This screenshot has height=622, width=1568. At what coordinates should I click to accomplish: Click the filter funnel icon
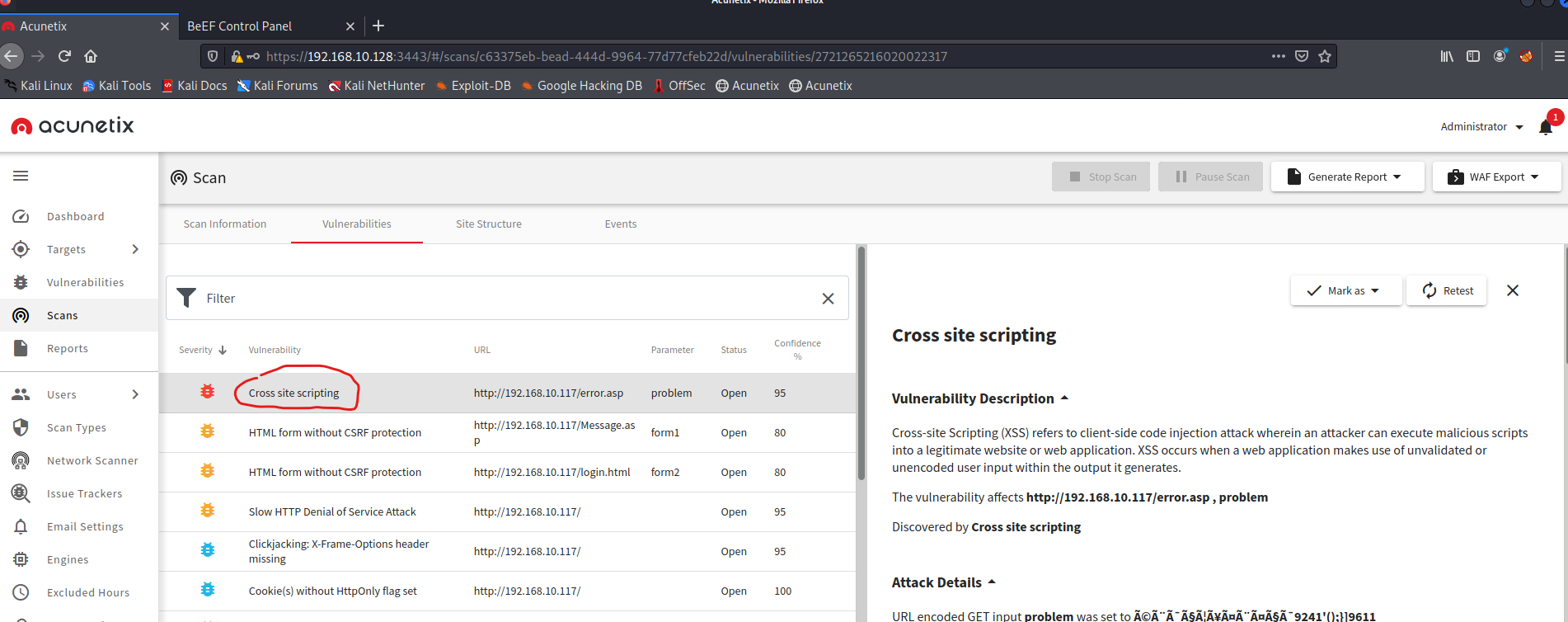(x=187, y=298)
